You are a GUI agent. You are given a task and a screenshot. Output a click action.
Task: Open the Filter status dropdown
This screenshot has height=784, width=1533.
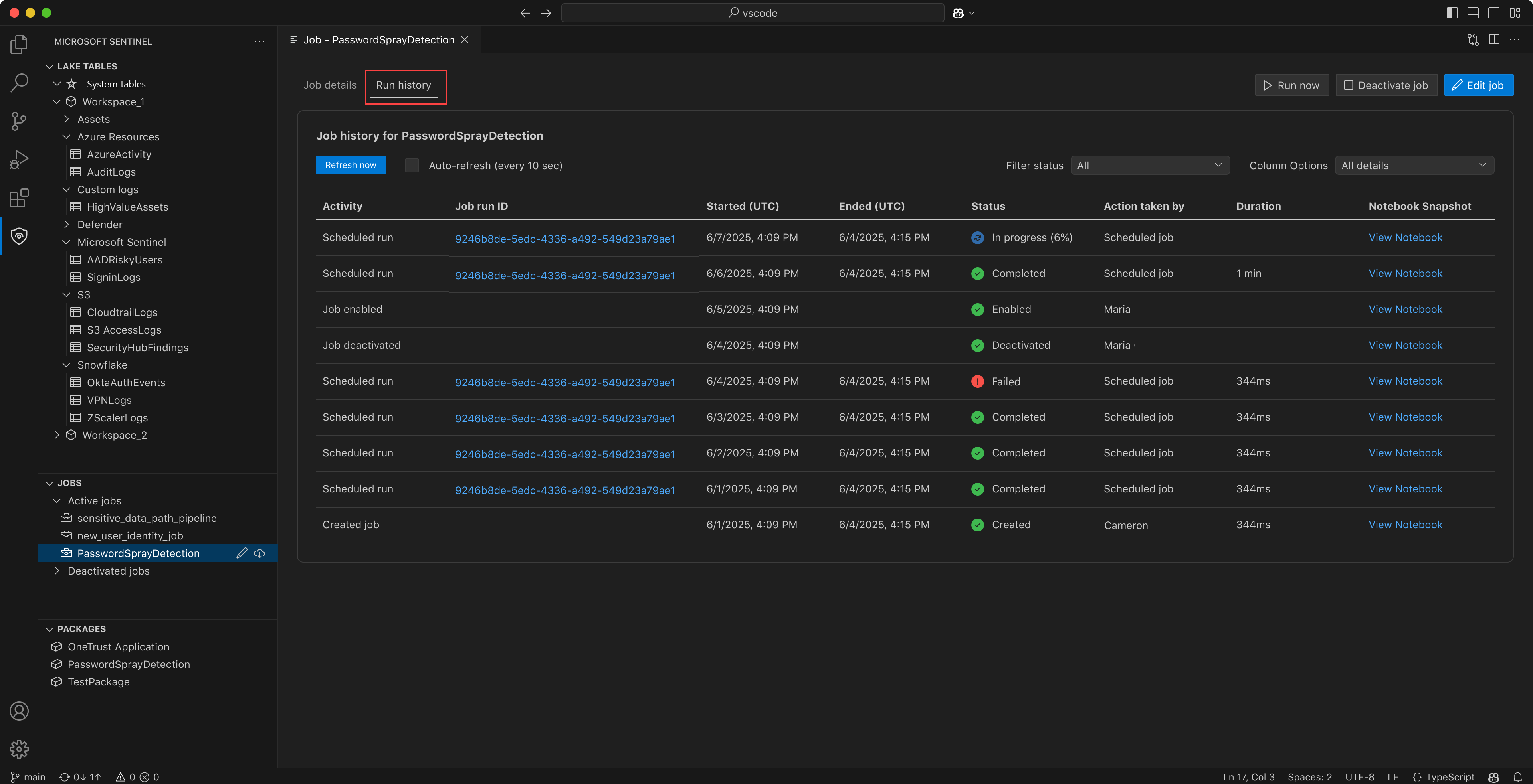tap(1150, 165)
